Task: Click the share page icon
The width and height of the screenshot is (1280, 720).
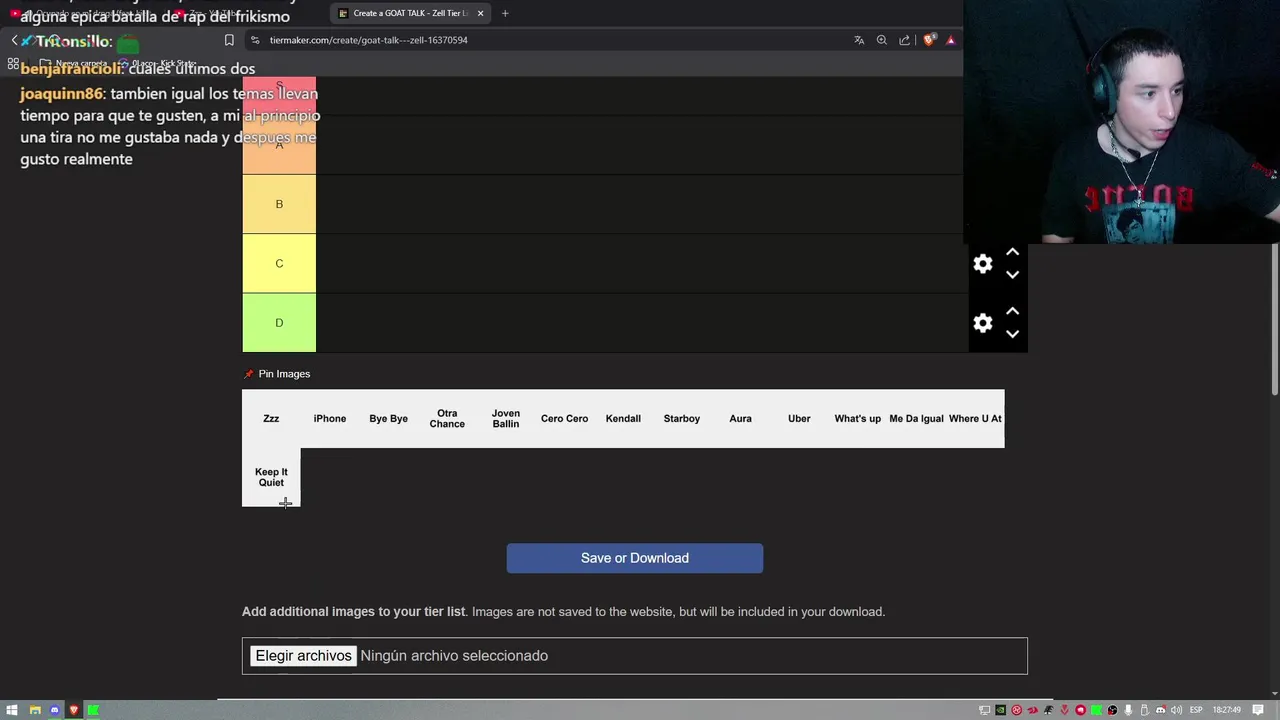Action: pos(904,40)
